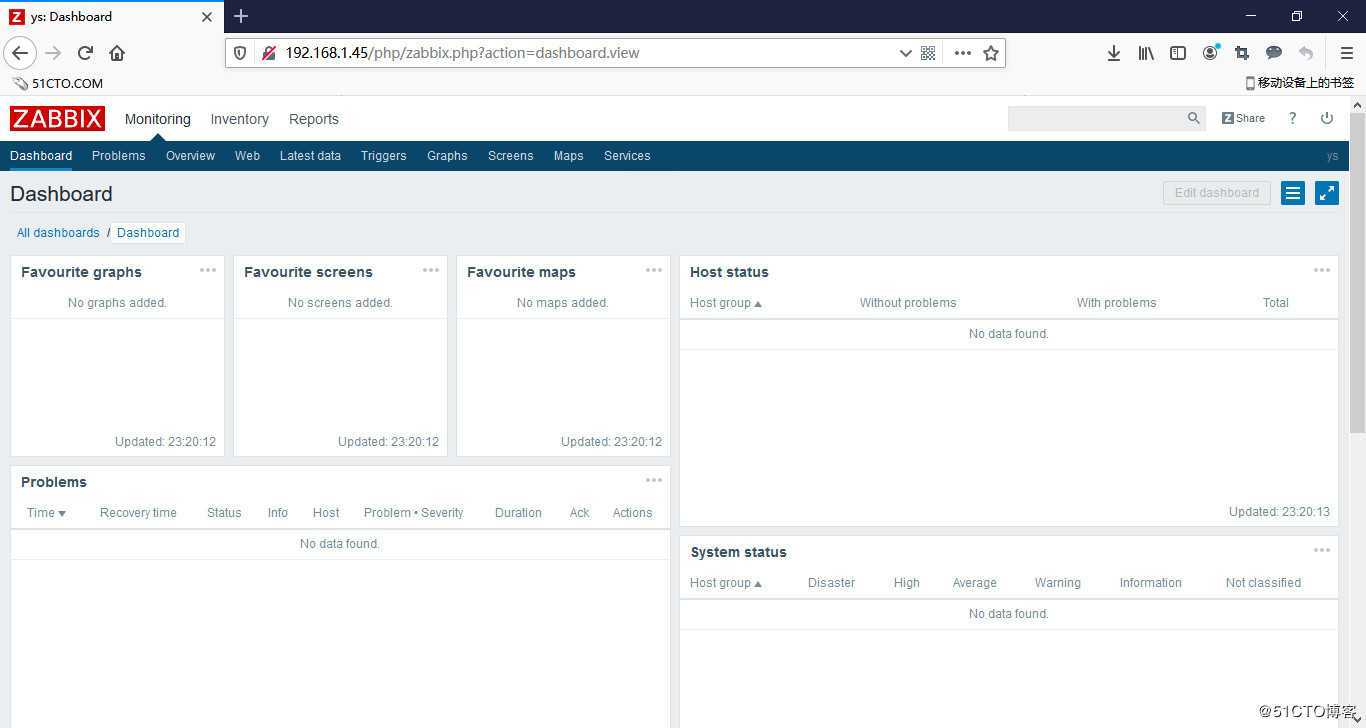This screenshot has height=728, width=1366.
Task: Open the Maps tab
Action: [x=568, y=156]
